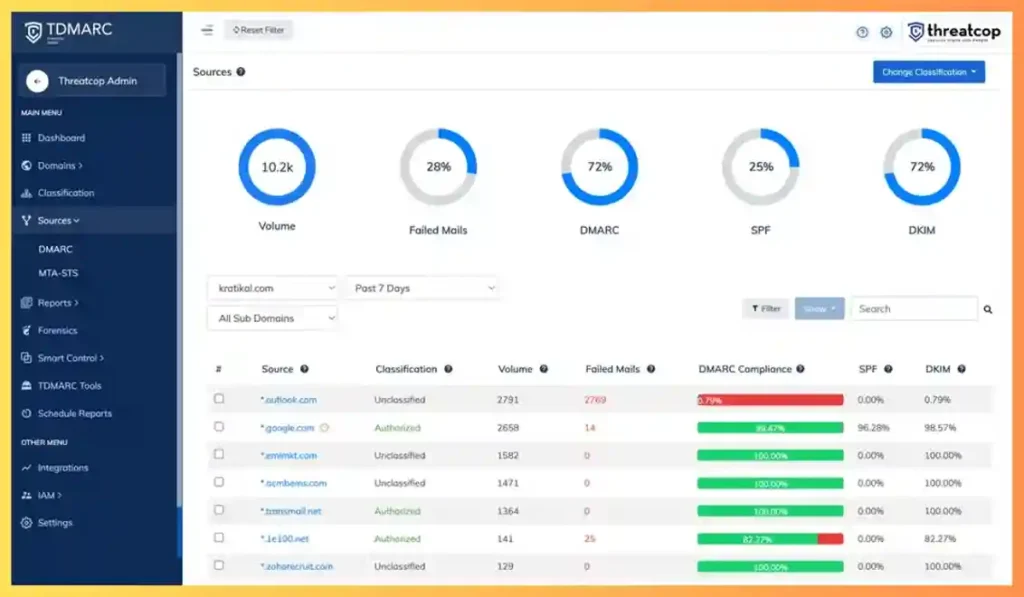Screen dimensions: 1024x597
Task: Click the Reset Filter button
Action: [259, 30]
